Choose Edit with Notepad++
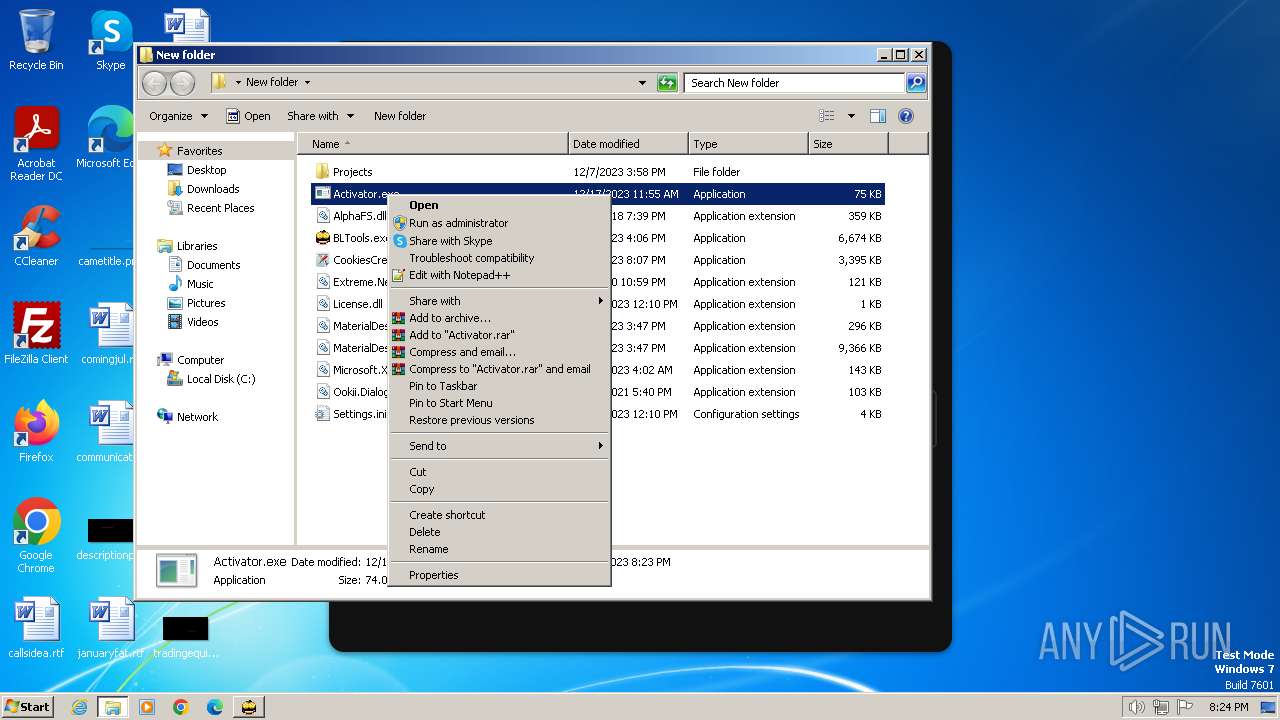 tap(499, 275)
